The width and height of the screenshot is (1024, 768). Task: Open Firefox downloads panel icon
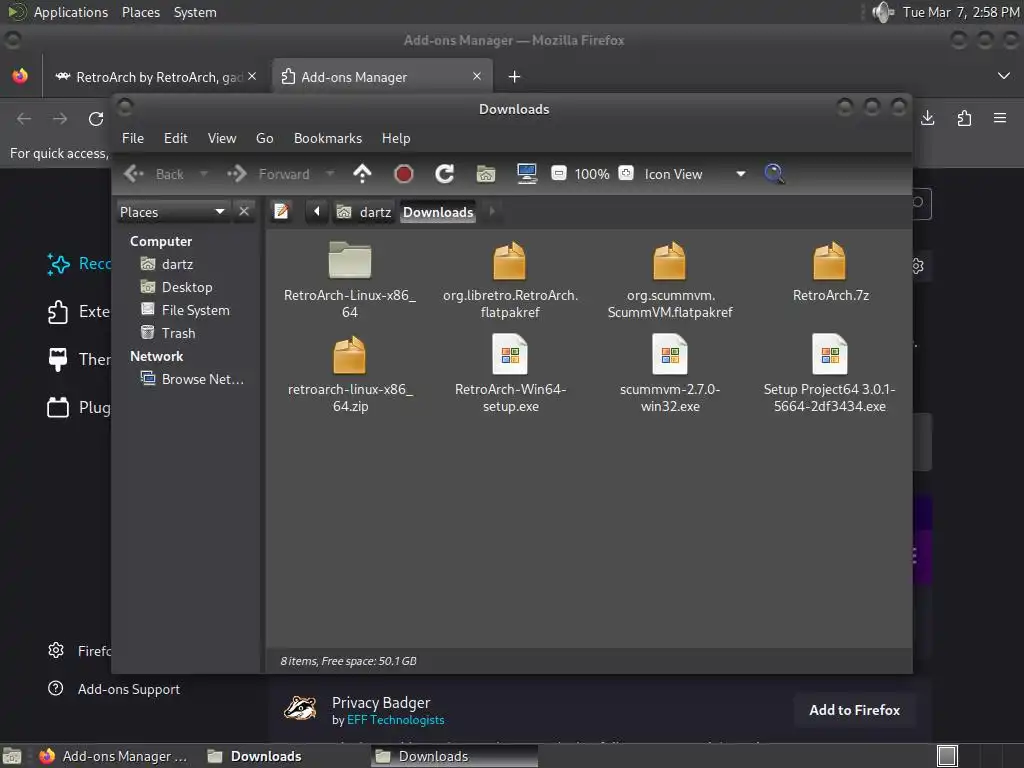click(x=927, y=118)
